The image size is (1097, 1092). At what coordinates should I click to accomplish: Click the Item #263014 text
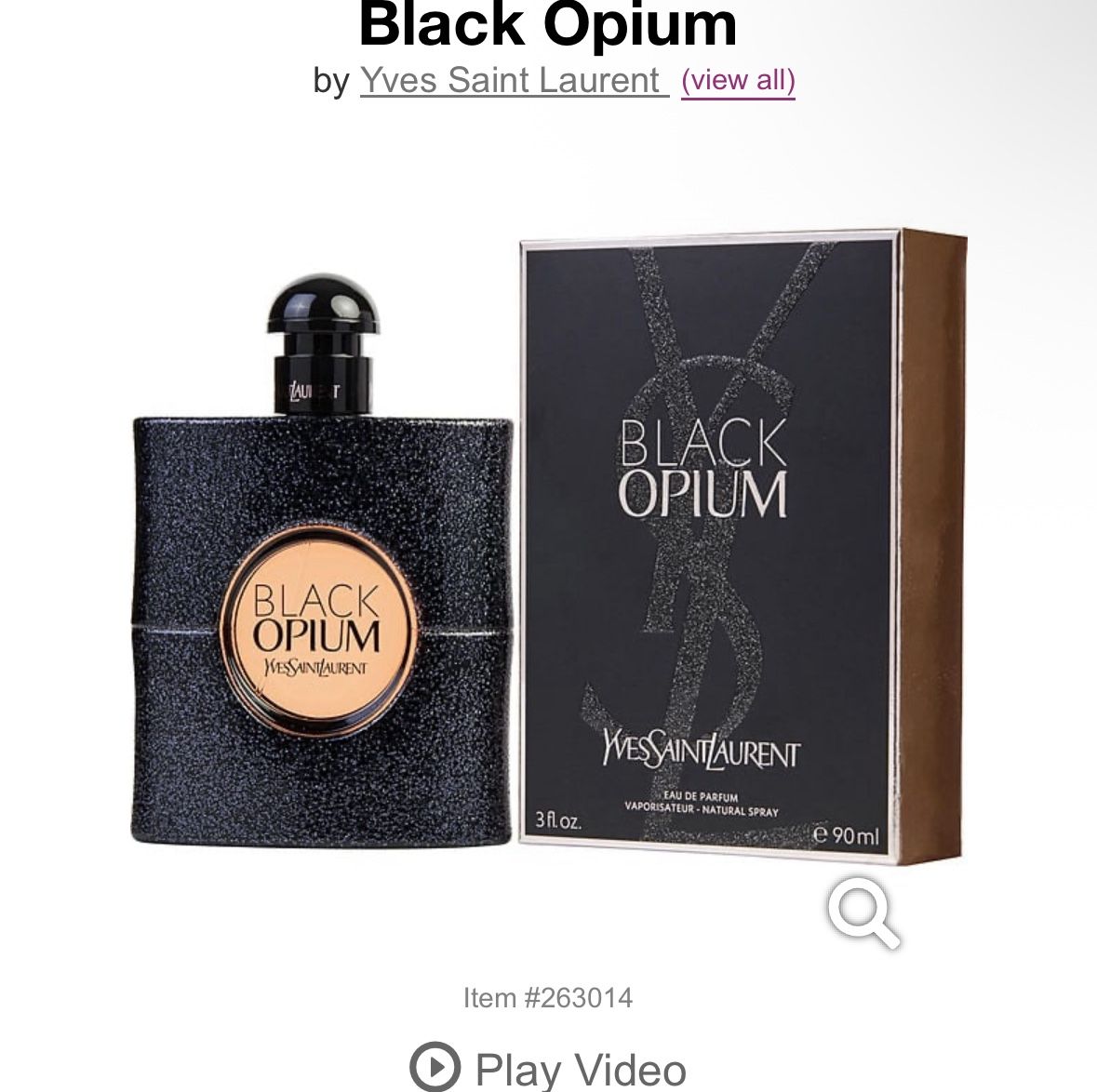click(548, 997)
